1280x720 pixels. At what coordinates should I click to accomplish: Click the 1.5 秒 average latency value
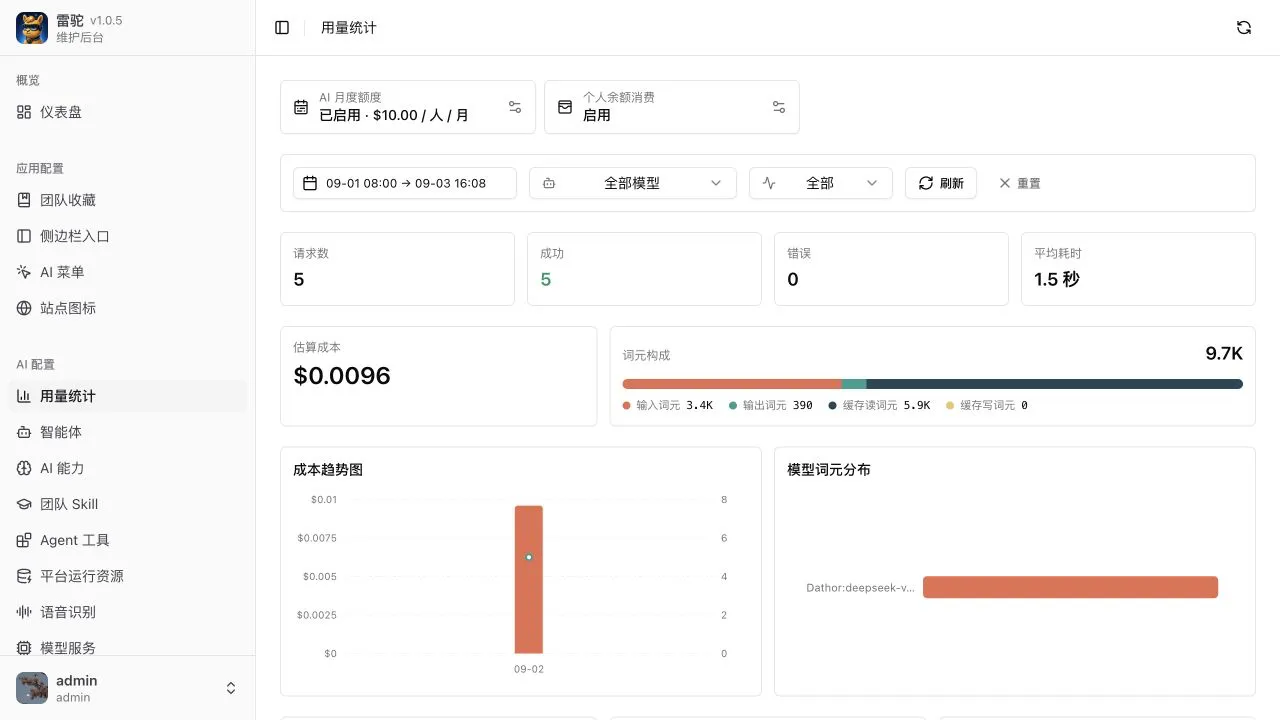pyautogui.click(x=1057, y=280)
